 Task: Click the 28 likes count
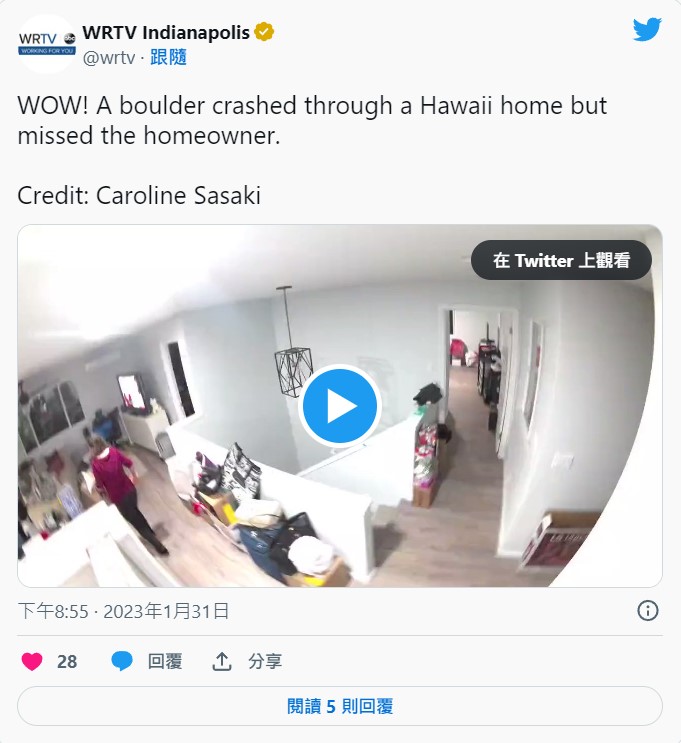[x=67, y=662]
